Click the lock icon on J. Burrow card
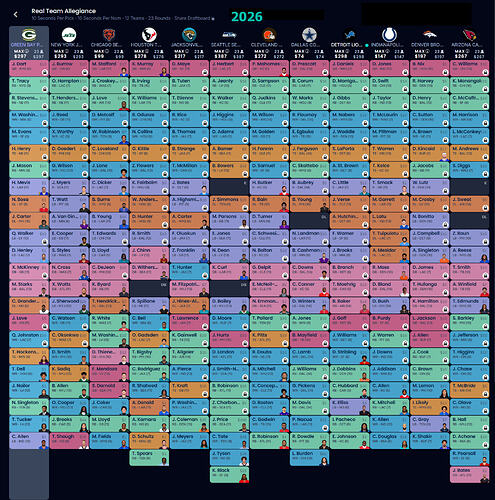This screenshot has width=495, height=500. pos(85,72)
